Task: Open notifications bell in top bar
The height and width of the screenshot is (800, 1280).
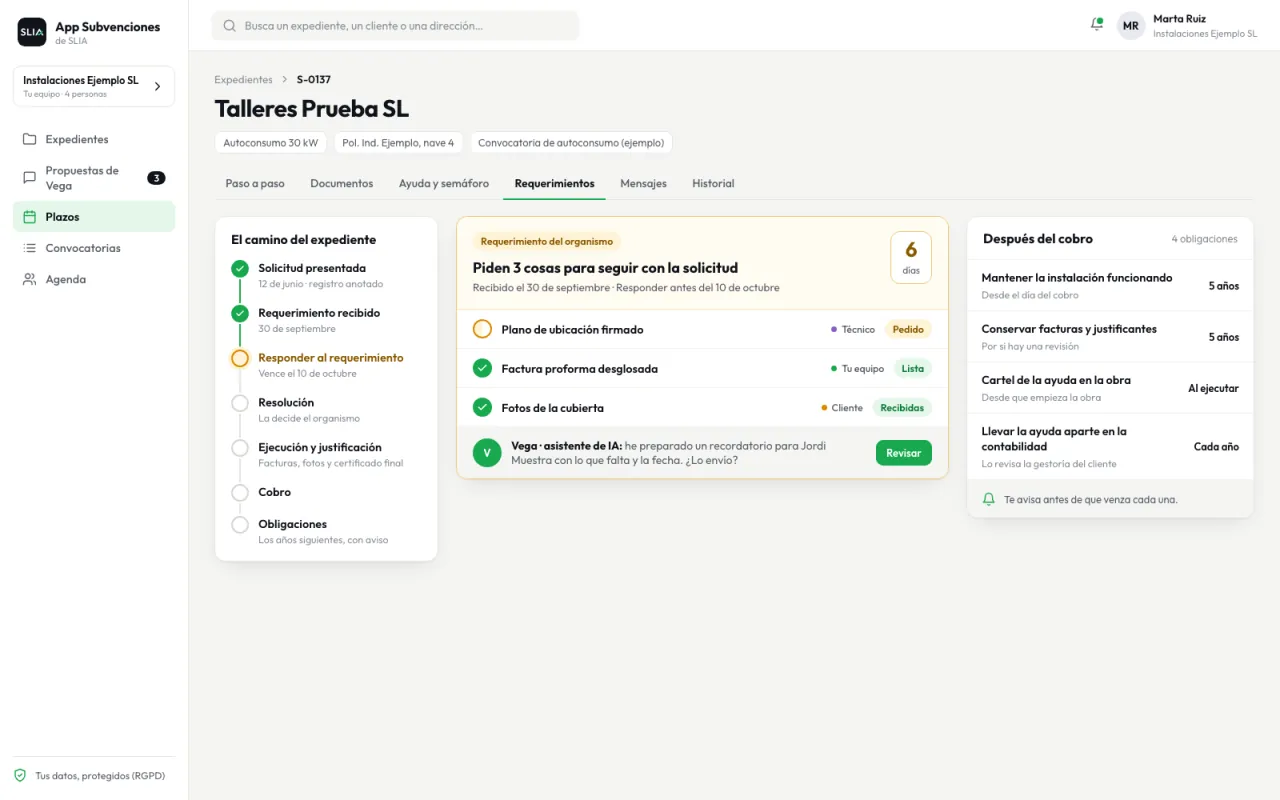Action: click(x=1097, y=25)
